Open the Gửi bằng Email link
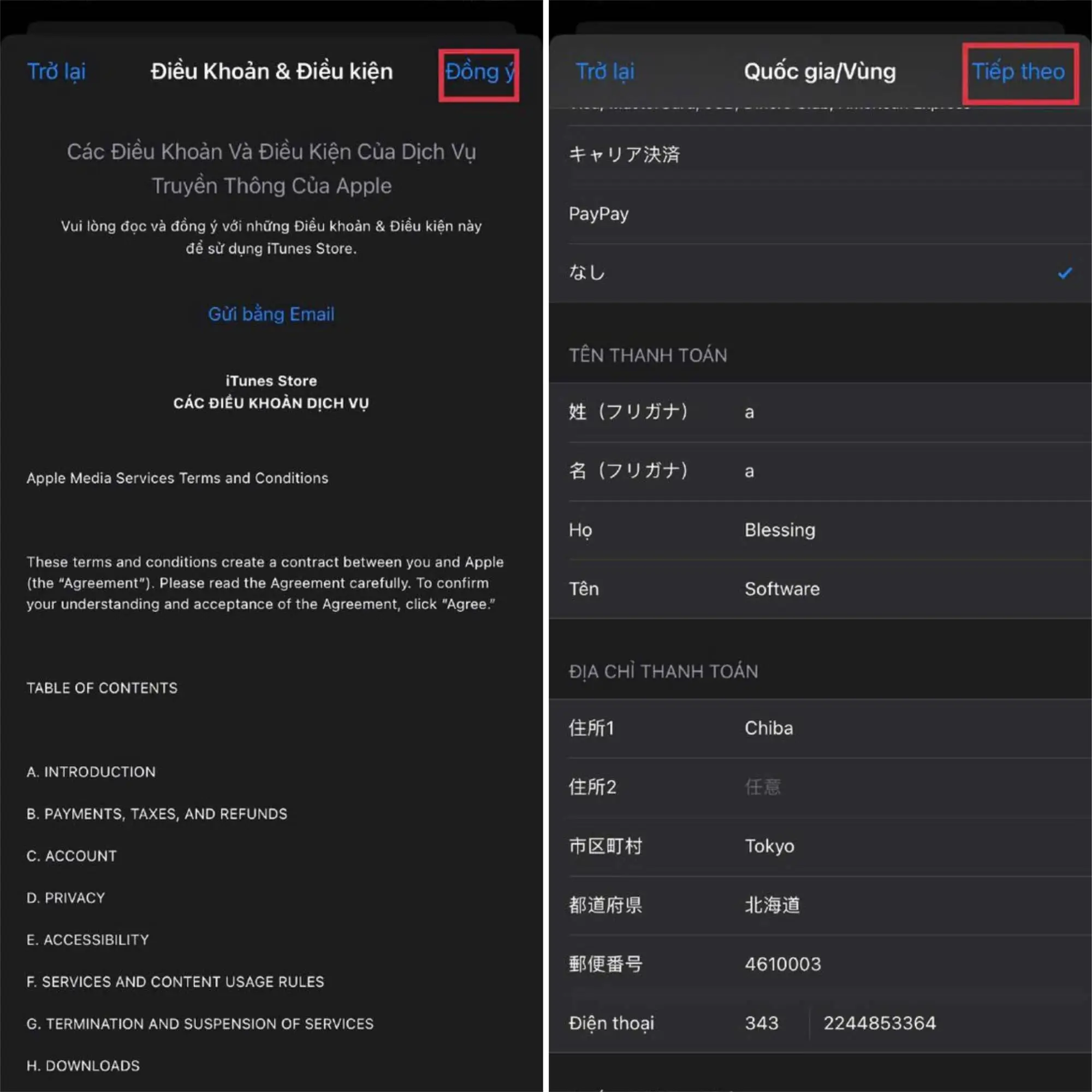 pyautogui.click(x=271, y=314)
